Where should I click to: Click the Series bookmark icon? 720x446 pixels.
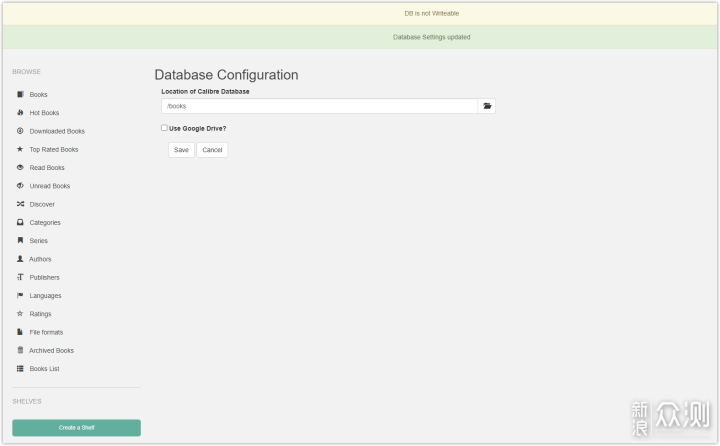tap(20, 241)
